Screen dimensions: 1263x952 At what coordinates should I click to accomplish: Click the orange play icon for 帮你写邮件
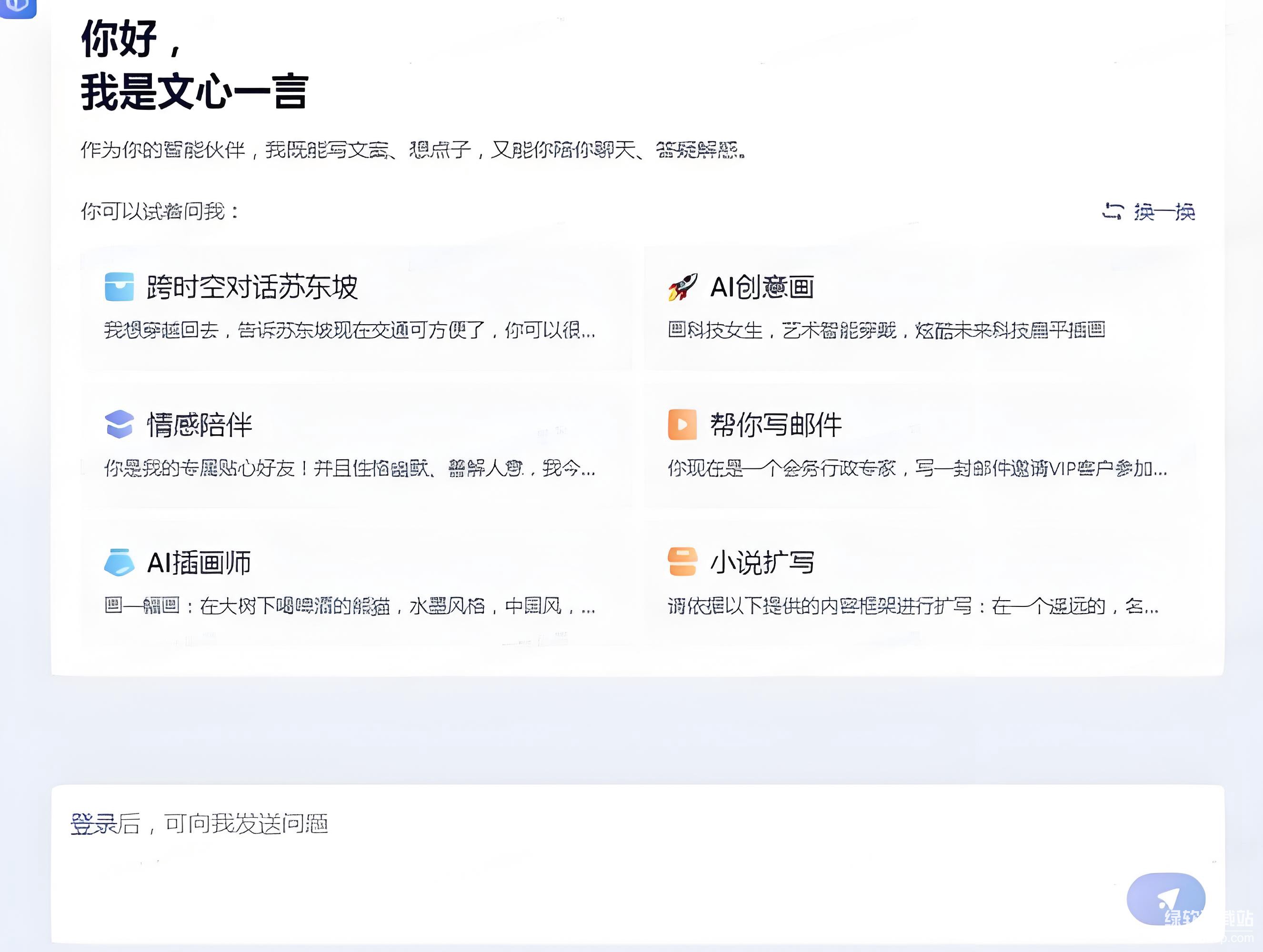pos(682,425)
